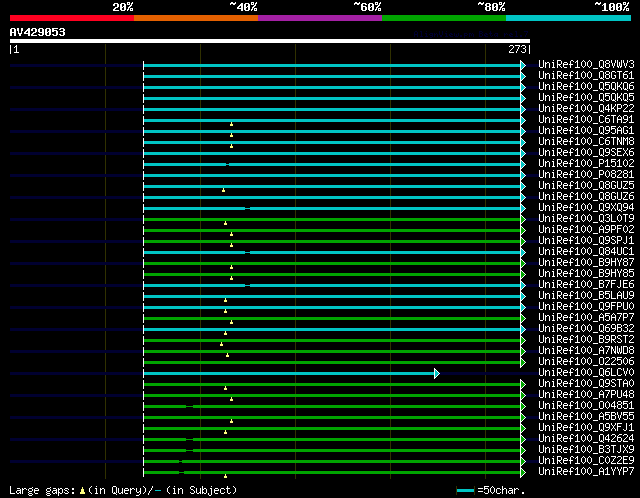640x498 pixels.
Task: Select the UniRef100_A5A7P7 label
Action: point(586,318)
